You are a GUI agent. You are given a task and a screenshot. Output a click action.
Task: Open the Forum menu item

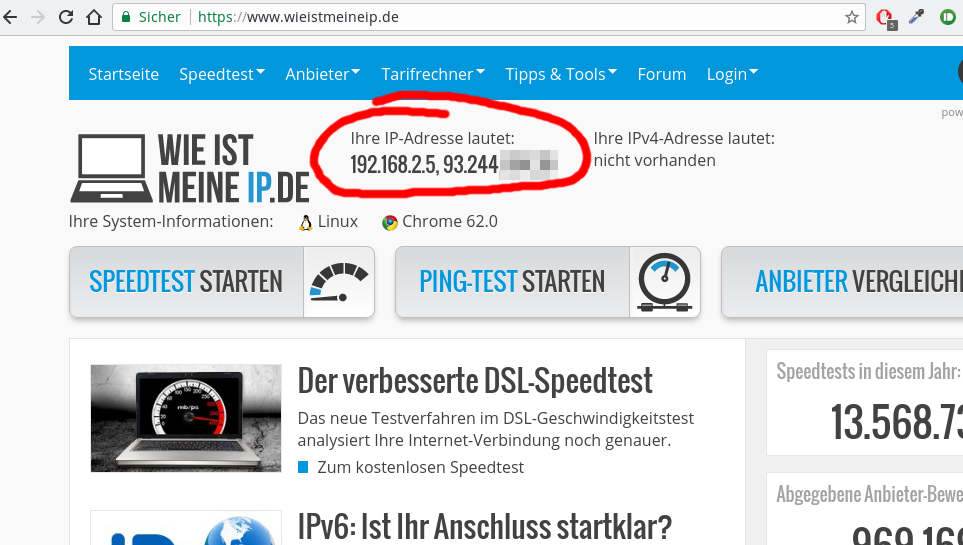(x=661, y=74)
